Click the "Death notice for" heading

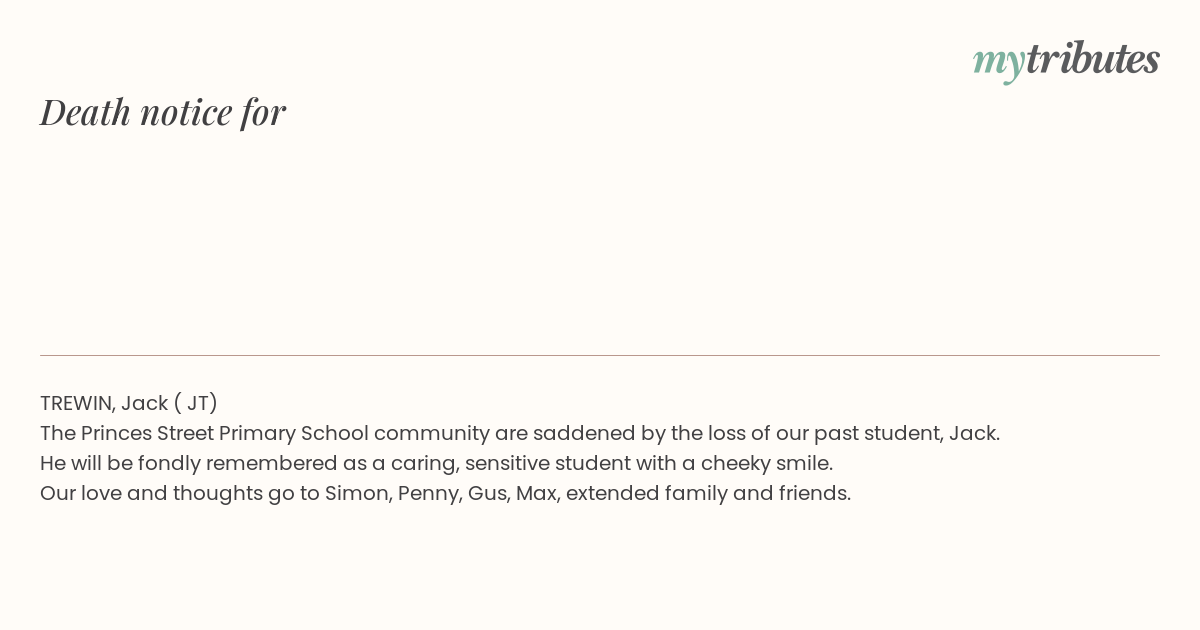[163, 112]
